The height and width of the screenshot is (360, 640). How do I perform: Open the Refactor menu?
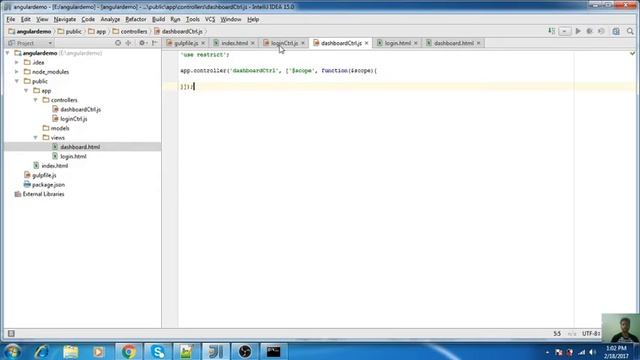point(136,19)
